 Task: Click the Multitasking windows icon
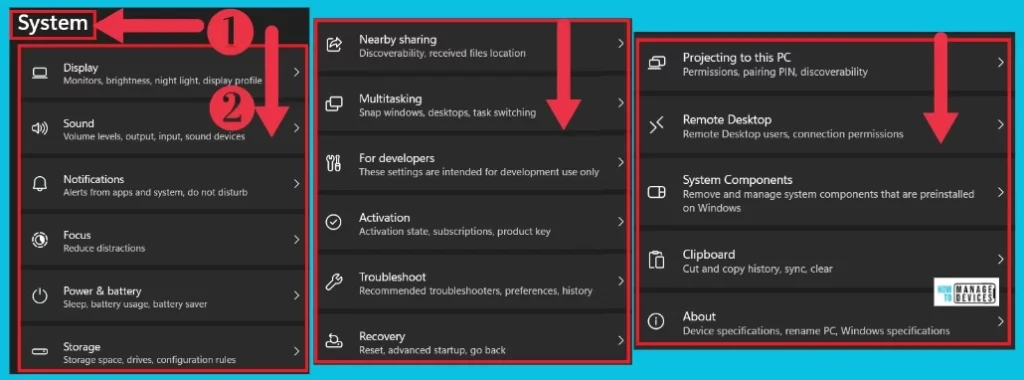(x=334, y=104)
